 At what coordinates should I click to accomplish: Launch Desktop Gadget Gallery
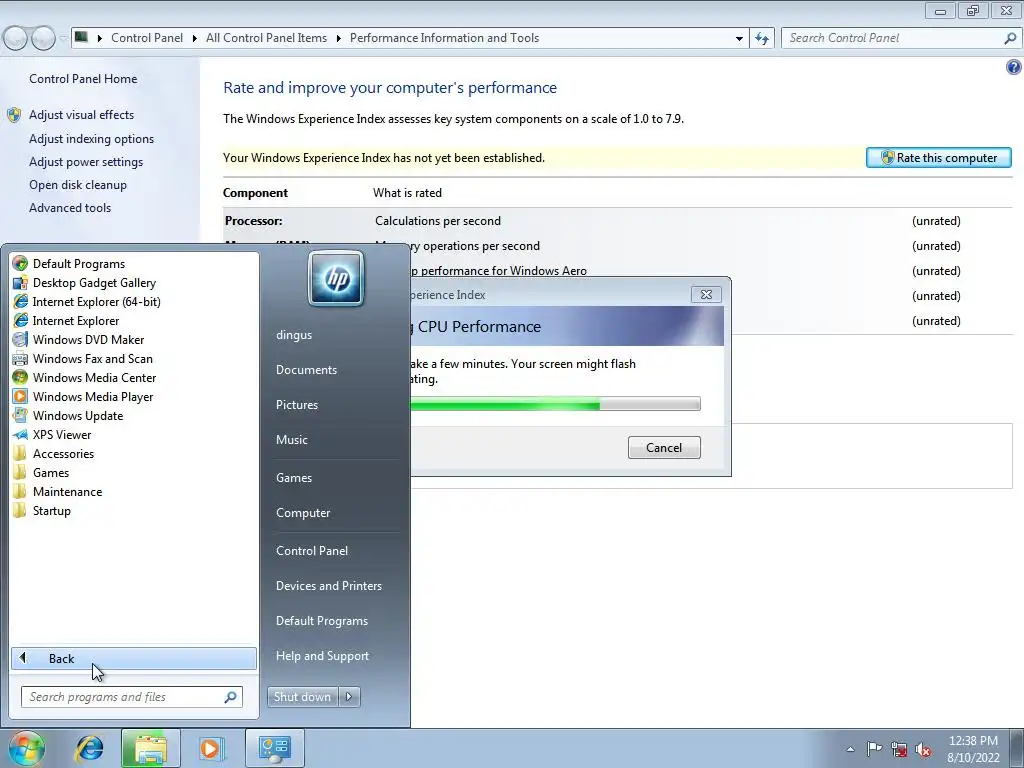(84, 283)
